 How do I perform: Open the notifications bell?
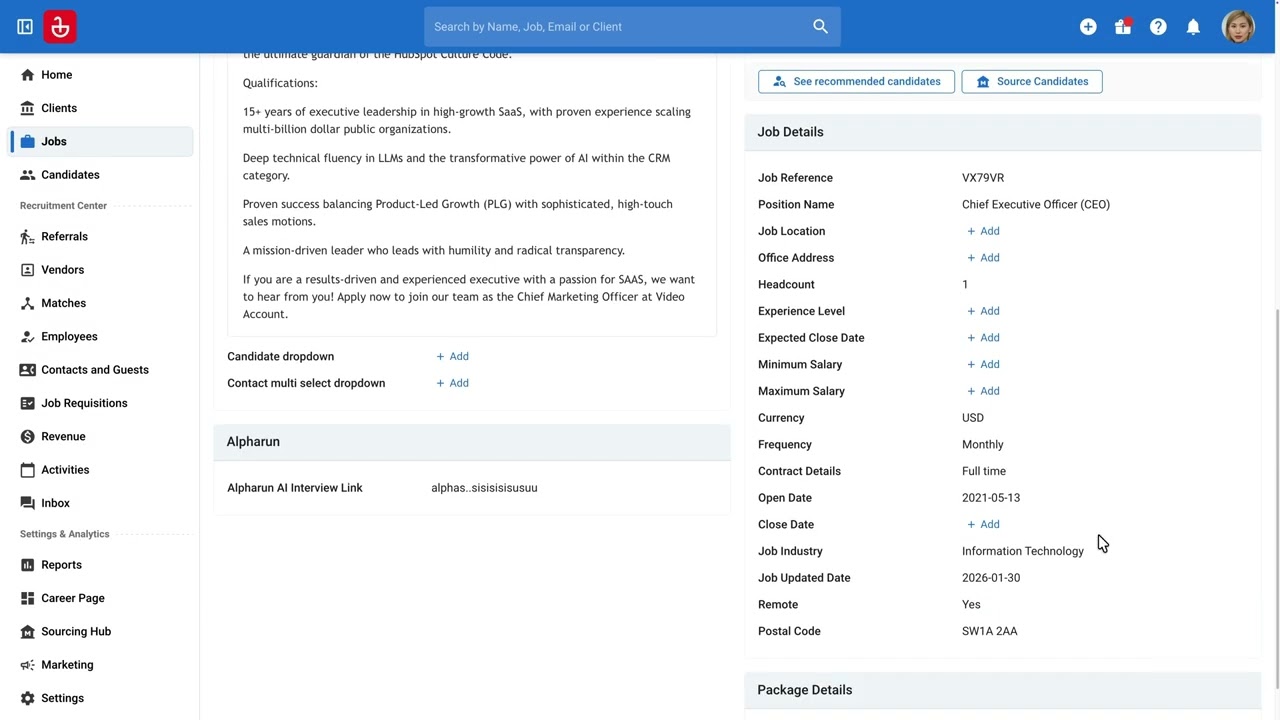click(1193, 27)
